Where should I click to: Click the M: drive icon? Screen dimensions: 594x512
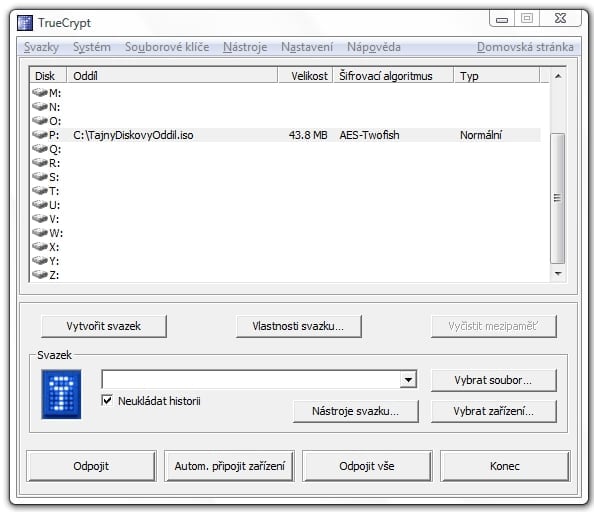coord(39,92)
